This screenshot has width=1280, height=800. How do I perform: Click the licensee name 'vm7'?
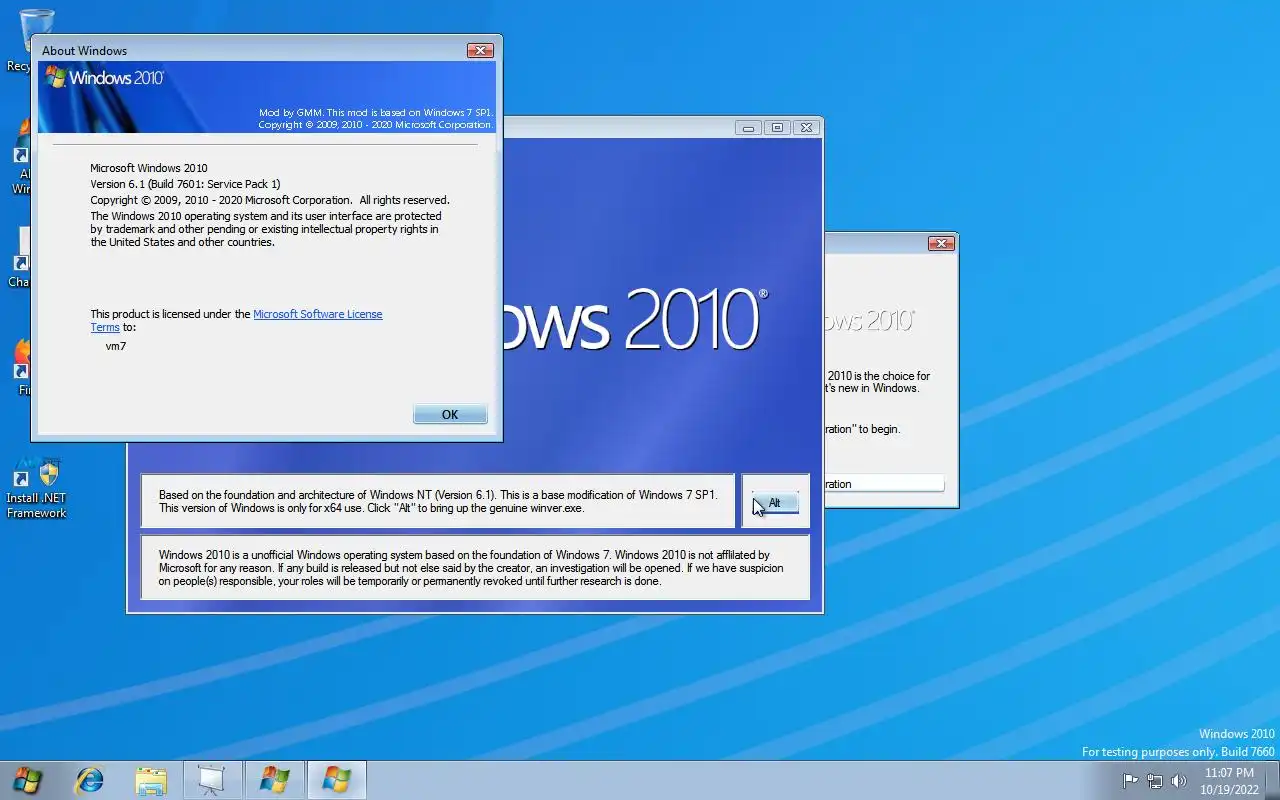[x=116, y=346]
